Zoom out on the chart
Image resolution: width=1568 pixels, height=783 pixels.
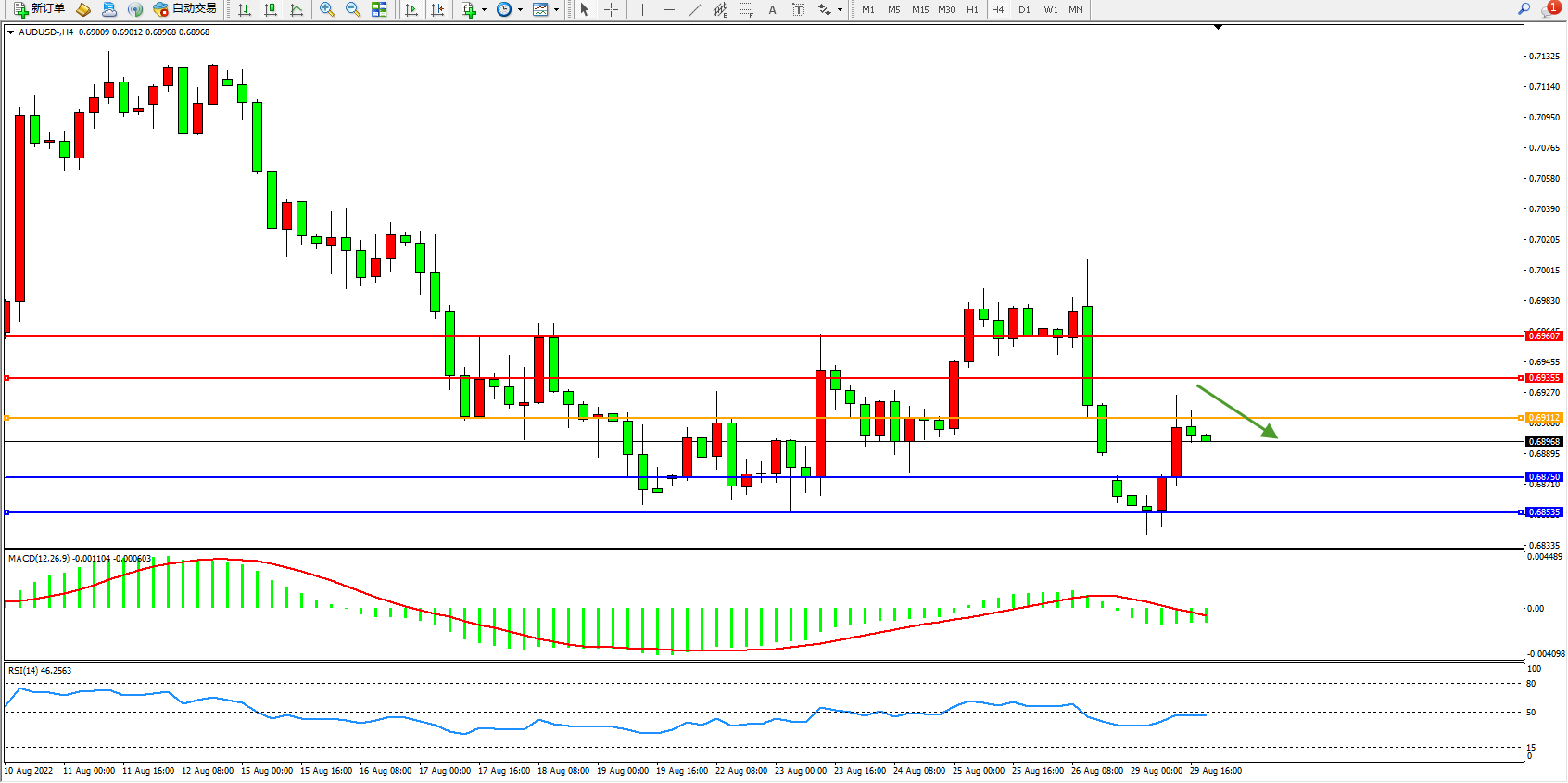coord(352,9)
